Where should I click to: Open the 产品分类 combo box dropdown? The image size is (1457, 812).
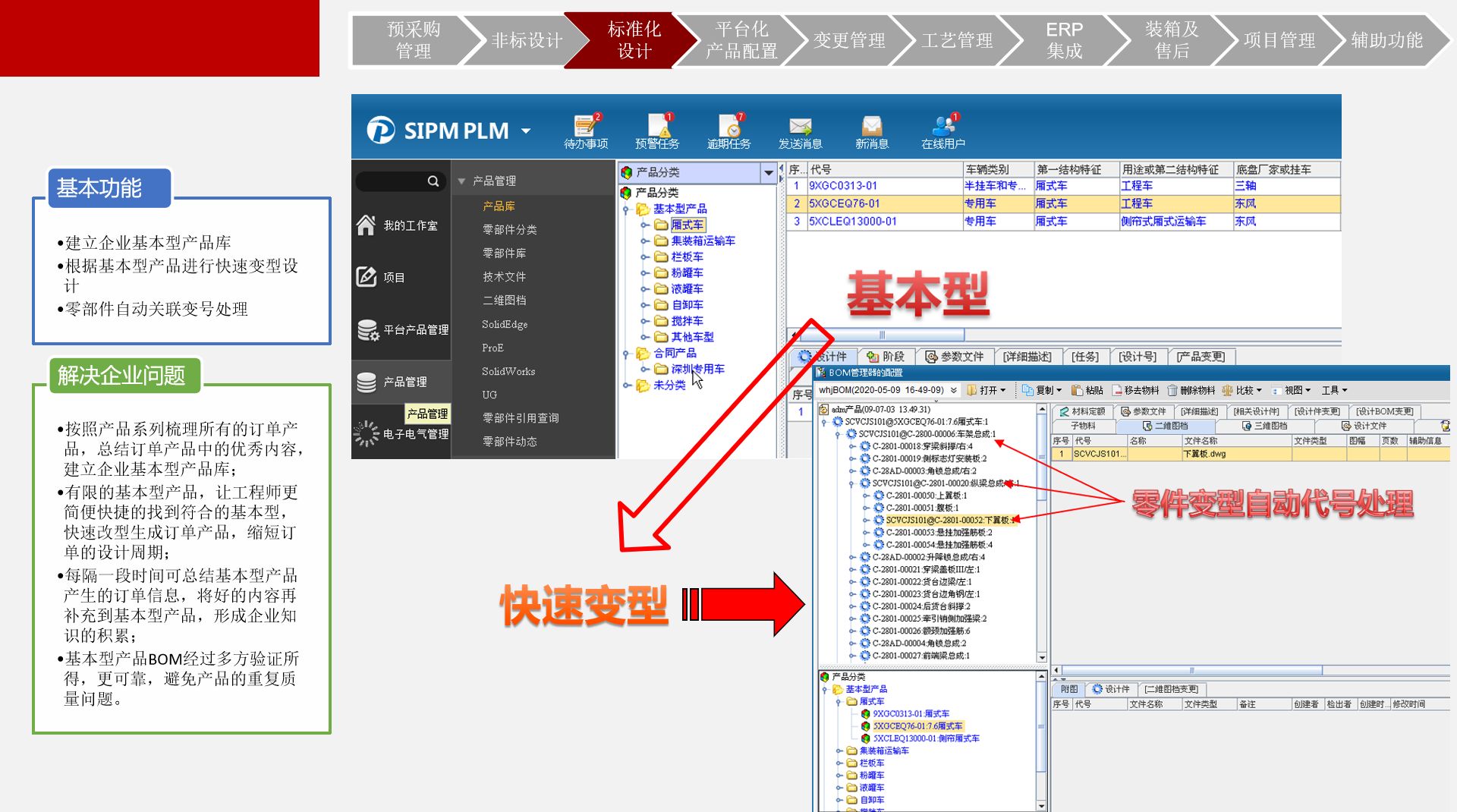coord(769,173)
